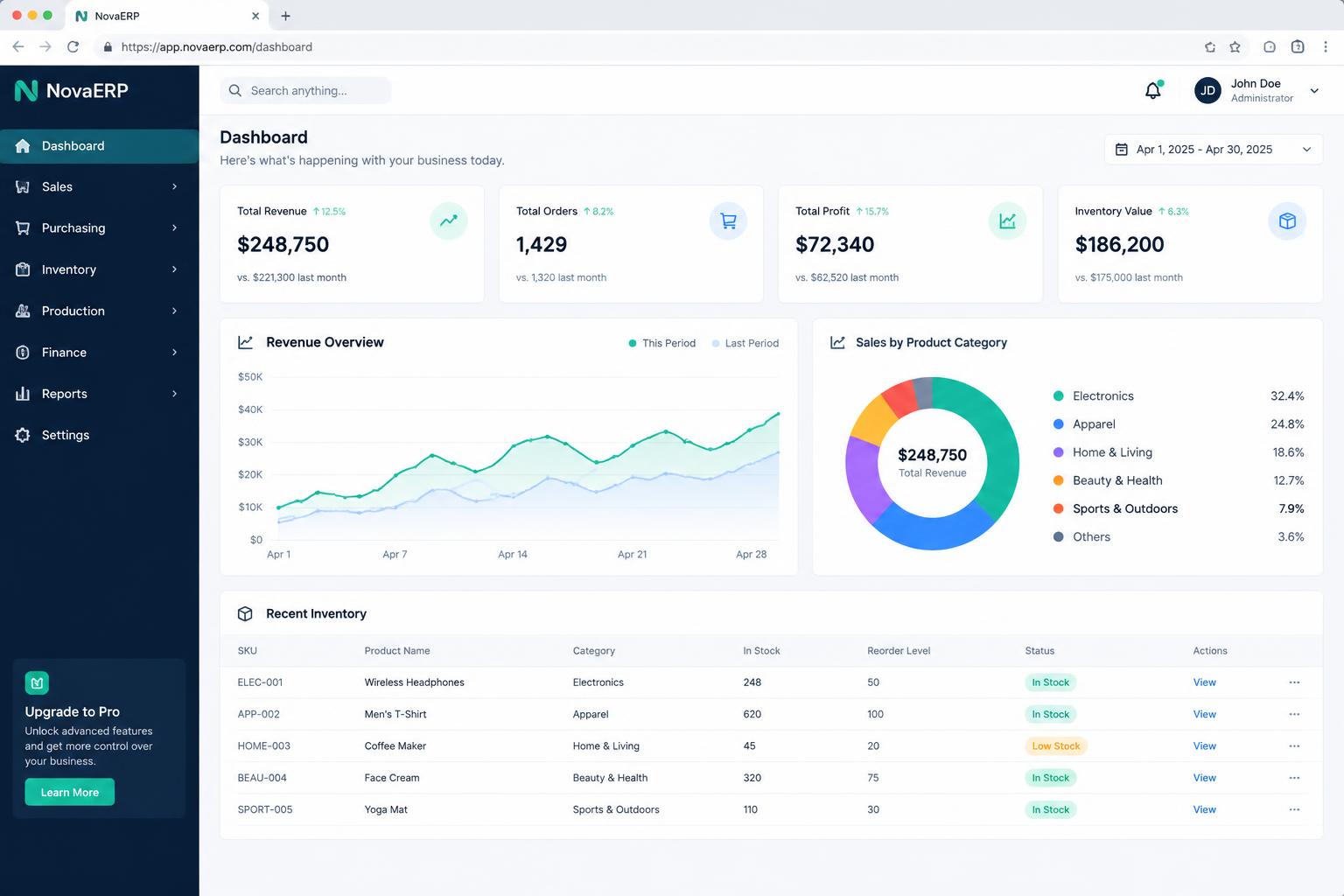This screenshot has height=896, width=1344.
Task: View the Wireless Headphones item
Action: (1205, 682)
